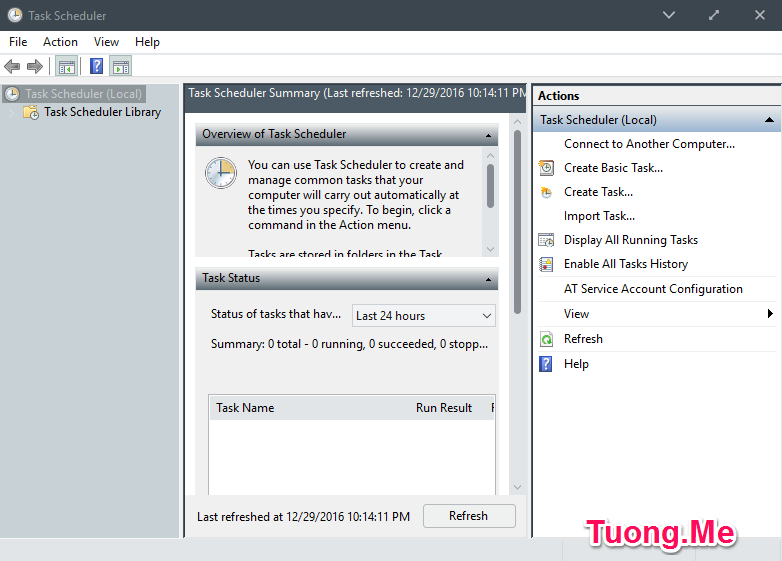This screenshot has width=782, height=561.
Task: Click the green Refresh icon in Actions
Action: tap(547, 339)
